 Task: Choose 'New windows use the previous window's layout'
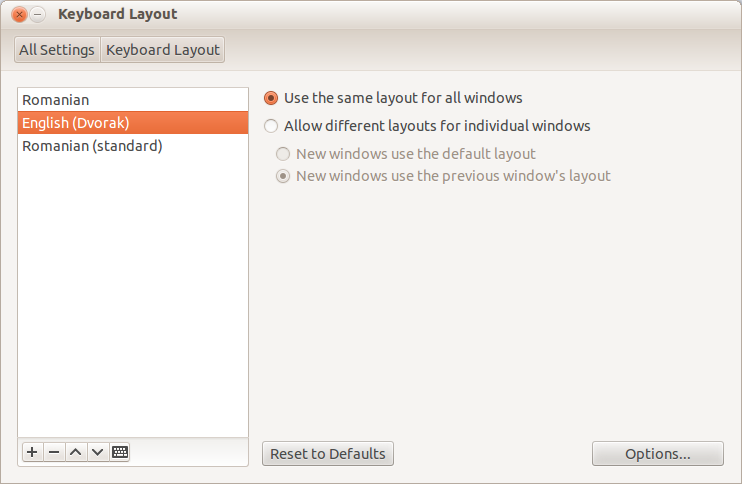click(x=284, y=176)
